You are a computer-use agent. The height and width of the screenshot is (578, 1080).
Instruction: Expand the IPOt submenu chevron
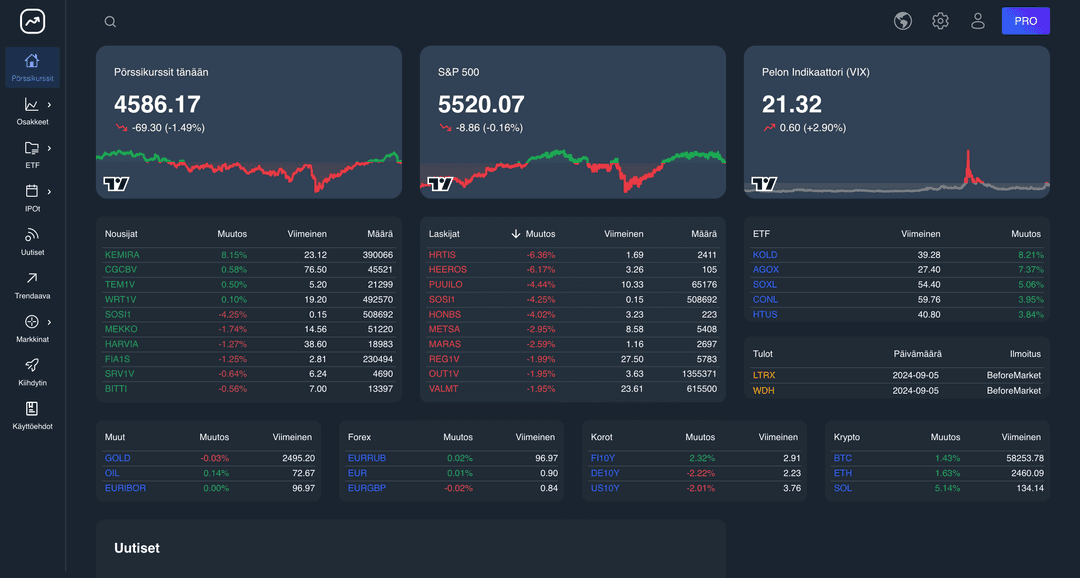click(x=49, y=192)
